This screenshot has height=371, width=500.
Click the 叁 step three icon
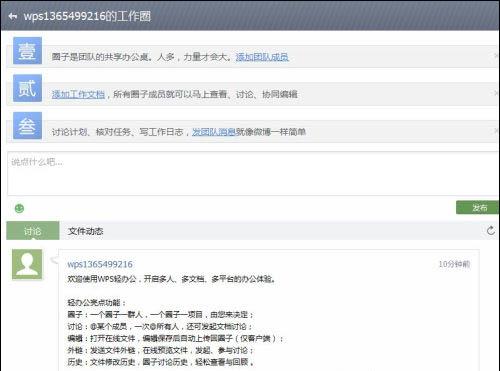click(x=27, y=126)
